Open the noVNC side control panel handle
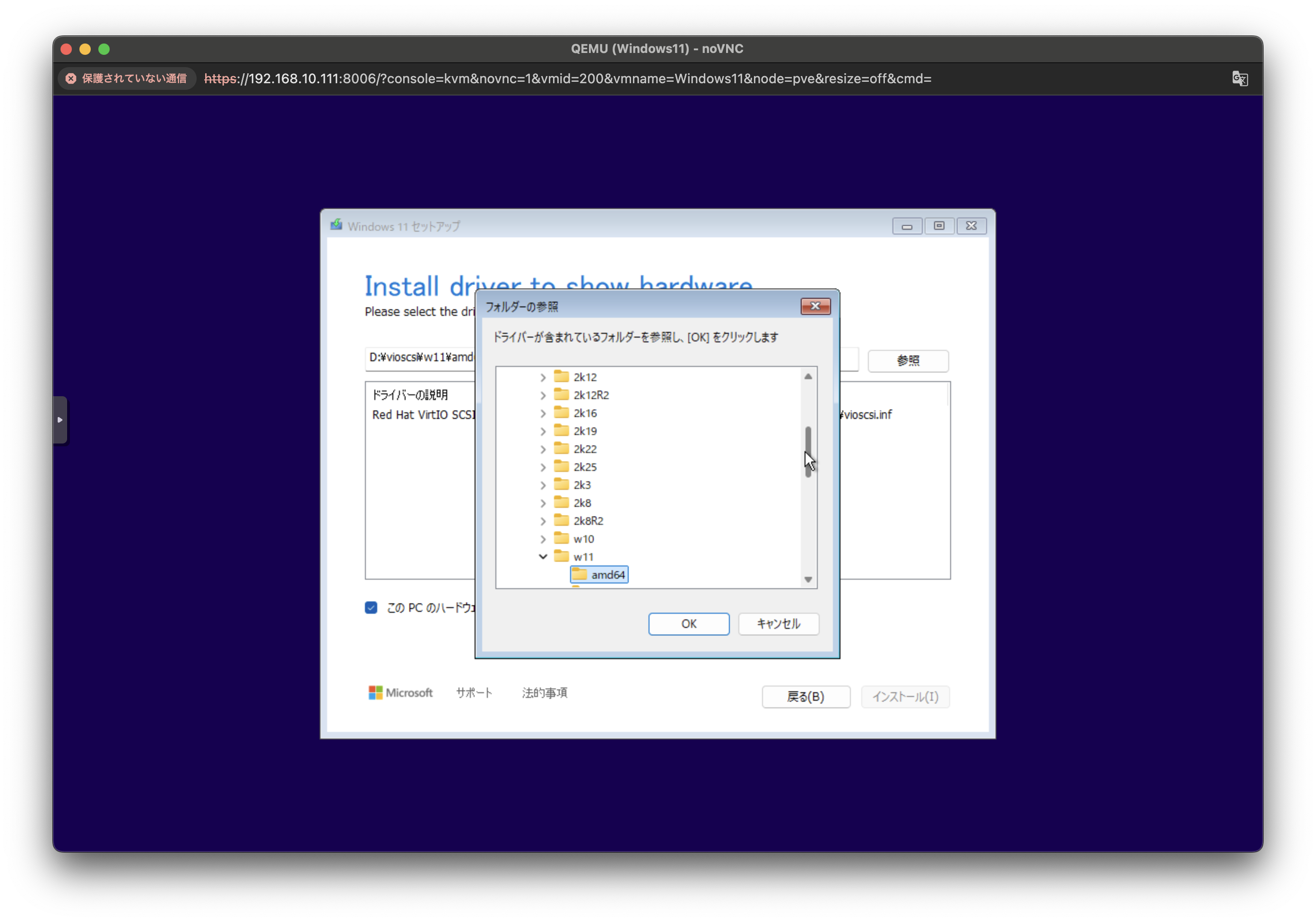This screenshot has width=1316, height=922. tap(60, 420)
